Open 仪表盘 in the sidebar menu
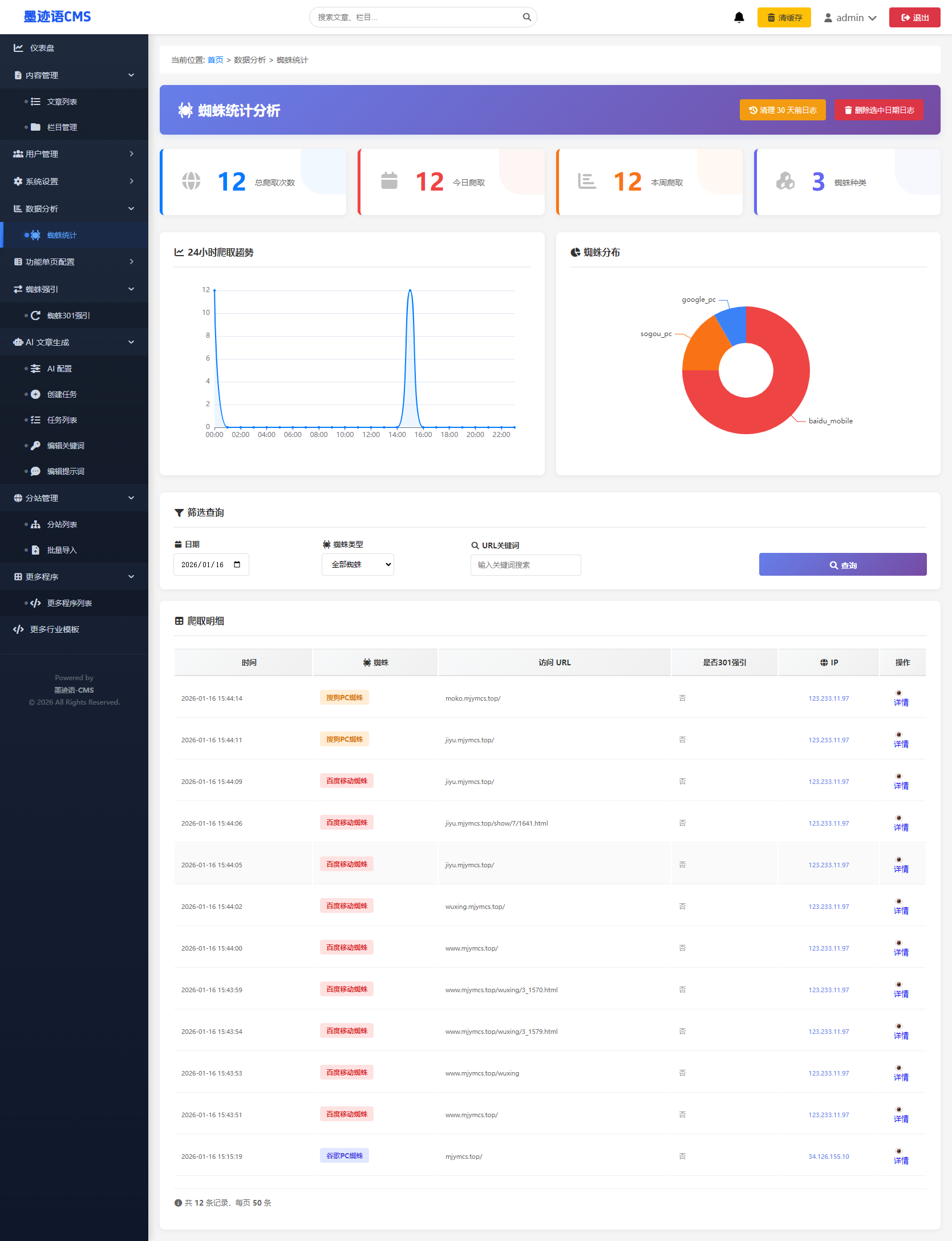This screenshot has width=952, height=1241. [42, 48]
